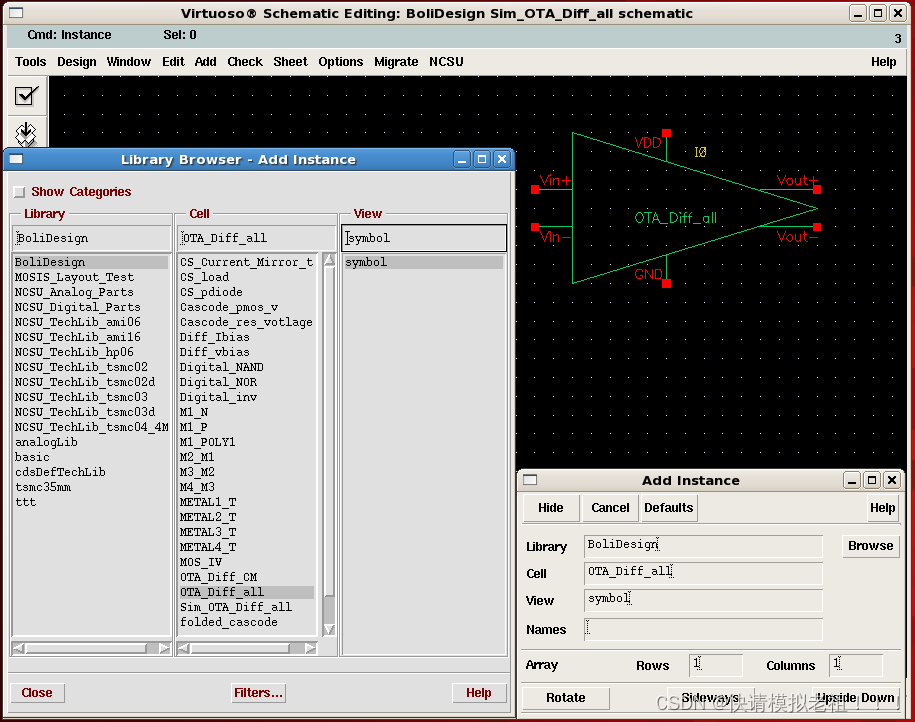Open Library Browser window menu icon

(x=16, y=159)
